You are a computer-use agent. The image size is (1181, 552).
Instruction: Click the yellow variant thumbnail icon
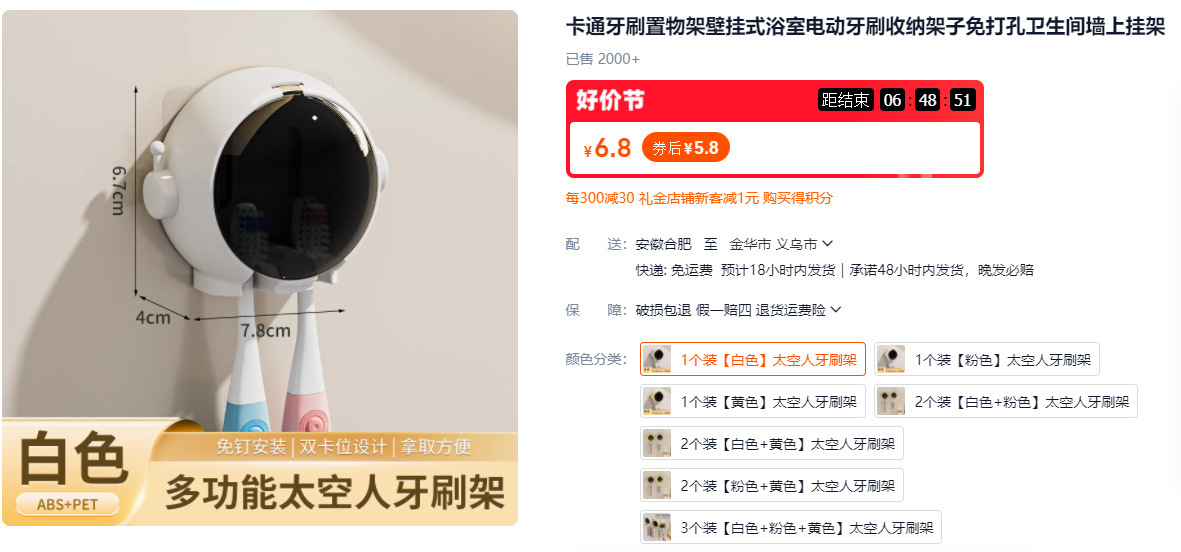(657, 401)
